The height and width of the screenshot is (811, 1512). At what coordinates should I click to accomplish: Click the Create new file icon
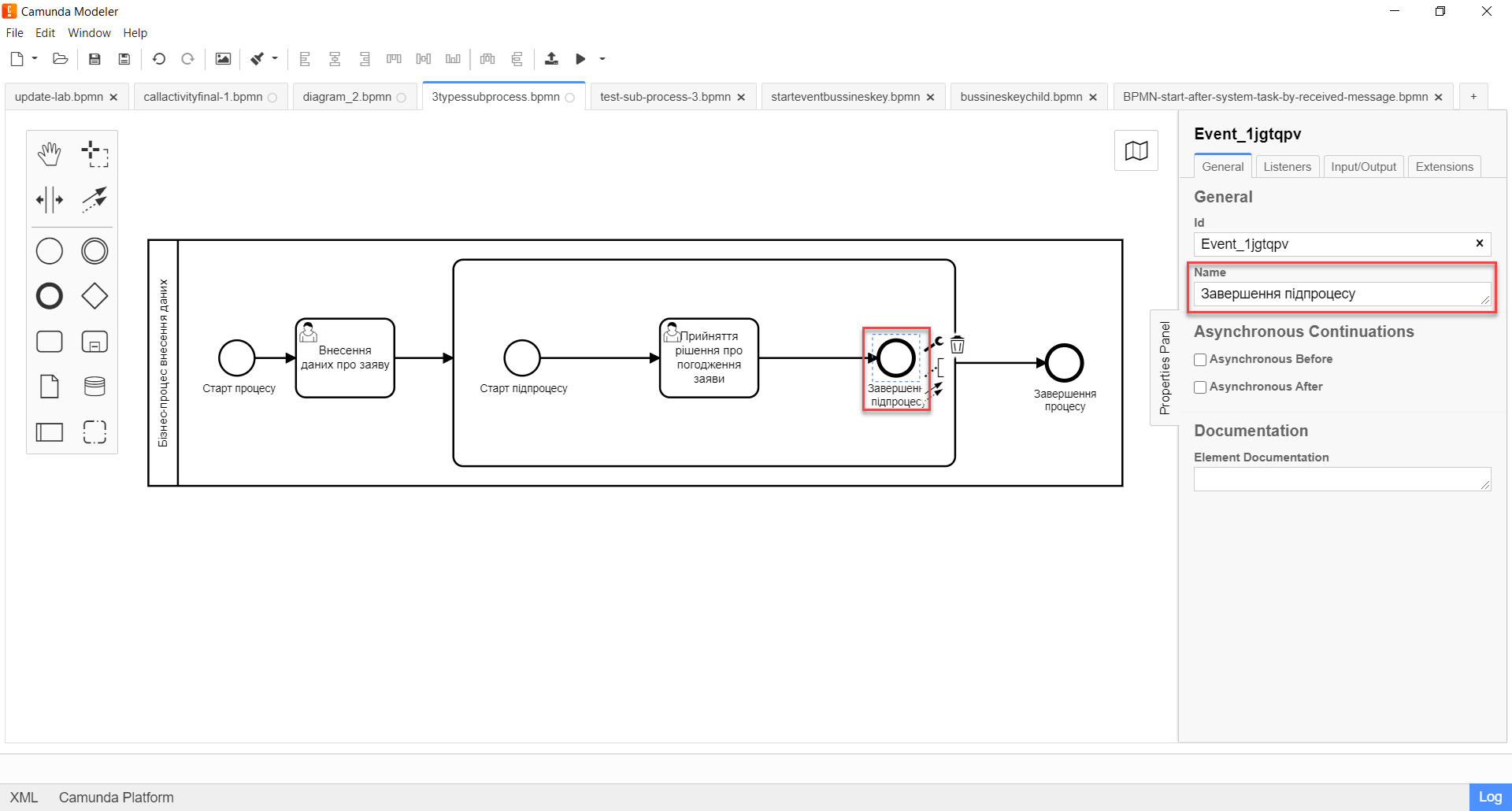tap(17, 59)
